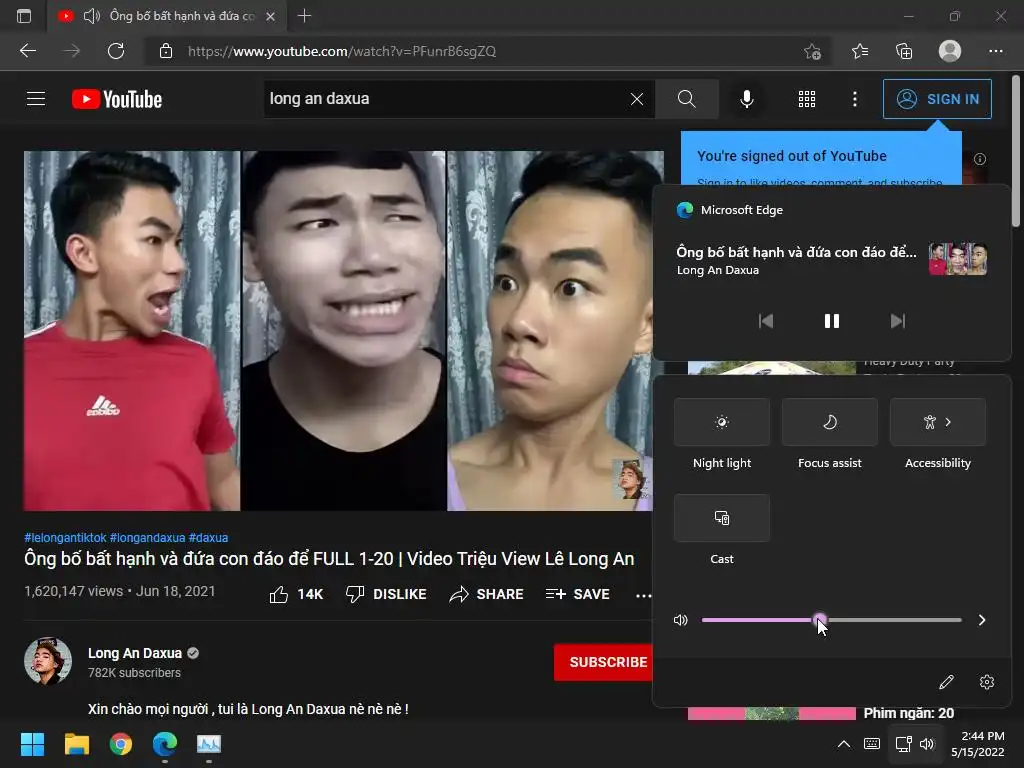Open Edge Collections
1024x768 pixels.
(904, 51)
